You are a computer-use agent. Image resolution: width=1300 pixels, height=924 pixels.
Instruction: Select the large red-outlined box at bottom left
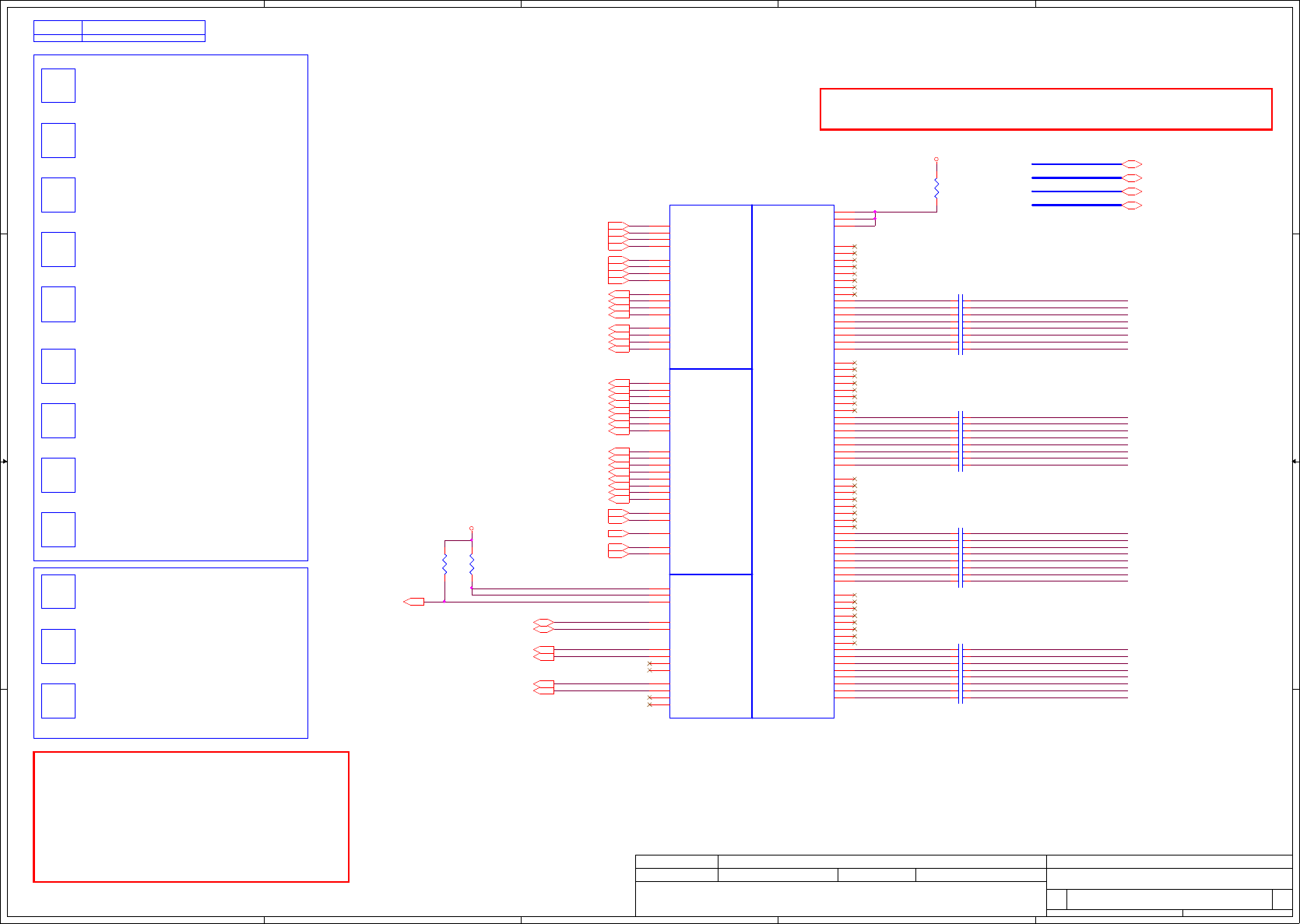click(191, 817)
